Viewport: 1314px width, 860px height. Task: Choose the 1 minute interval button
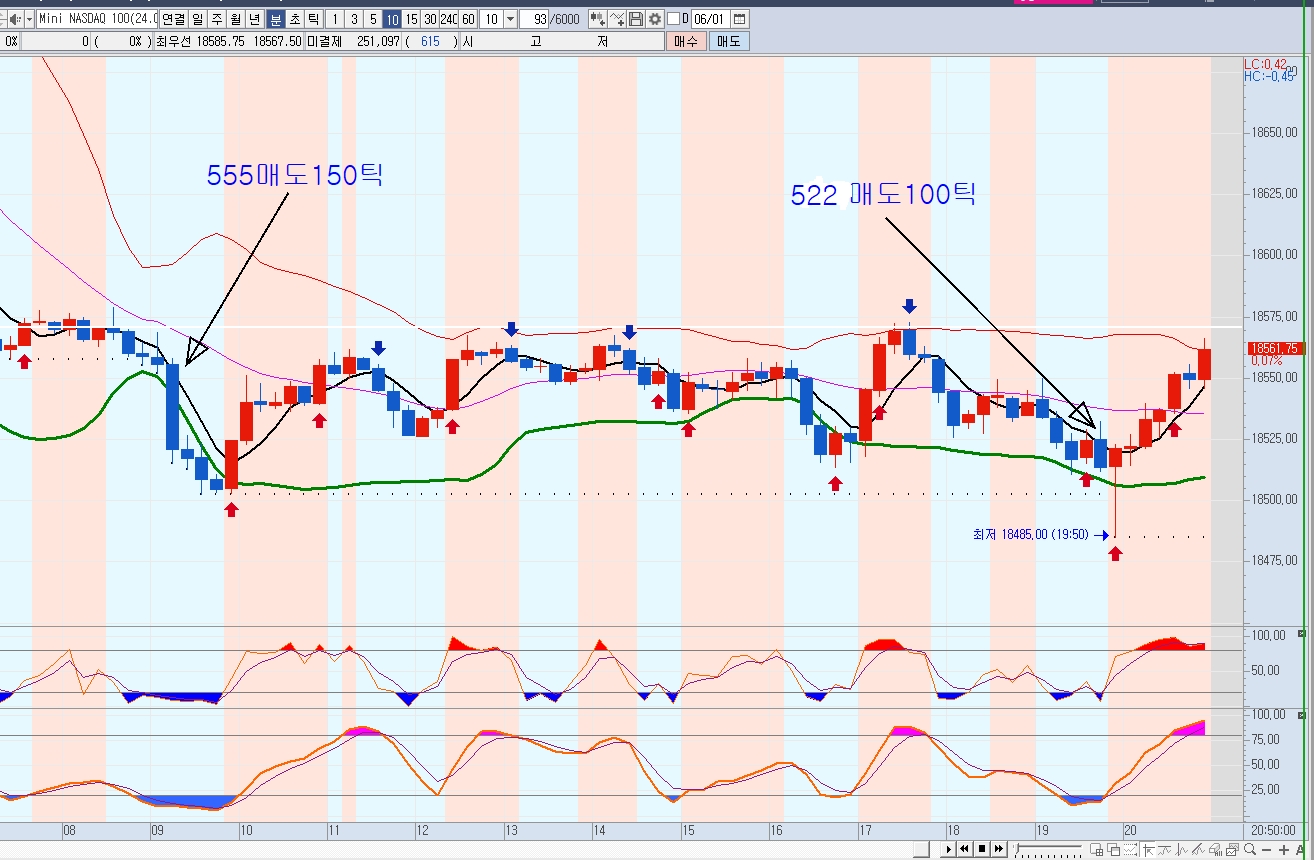[335, 19]
